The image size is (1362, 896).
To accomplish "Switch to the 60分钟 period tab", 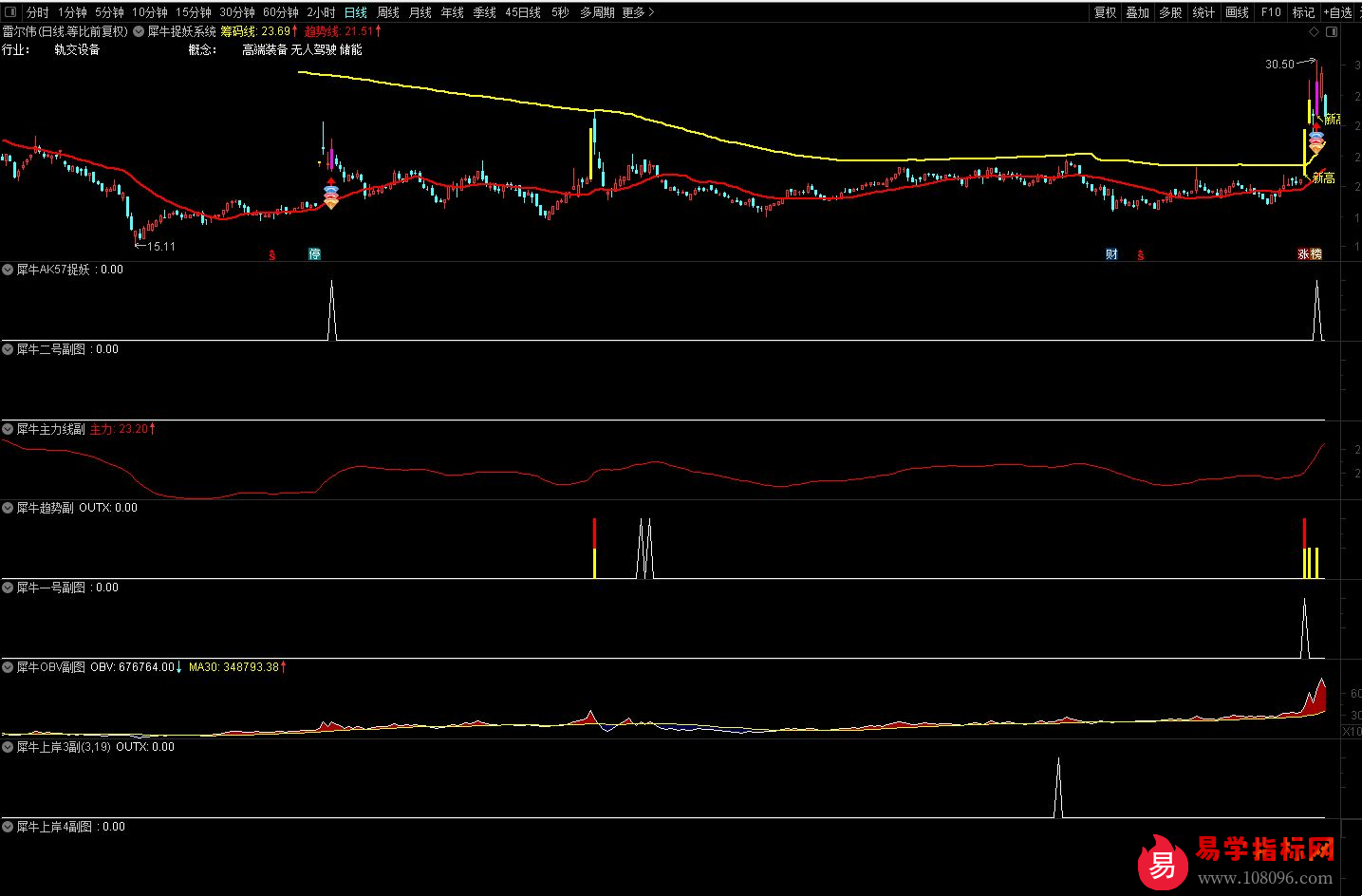I will click(280, 12).
